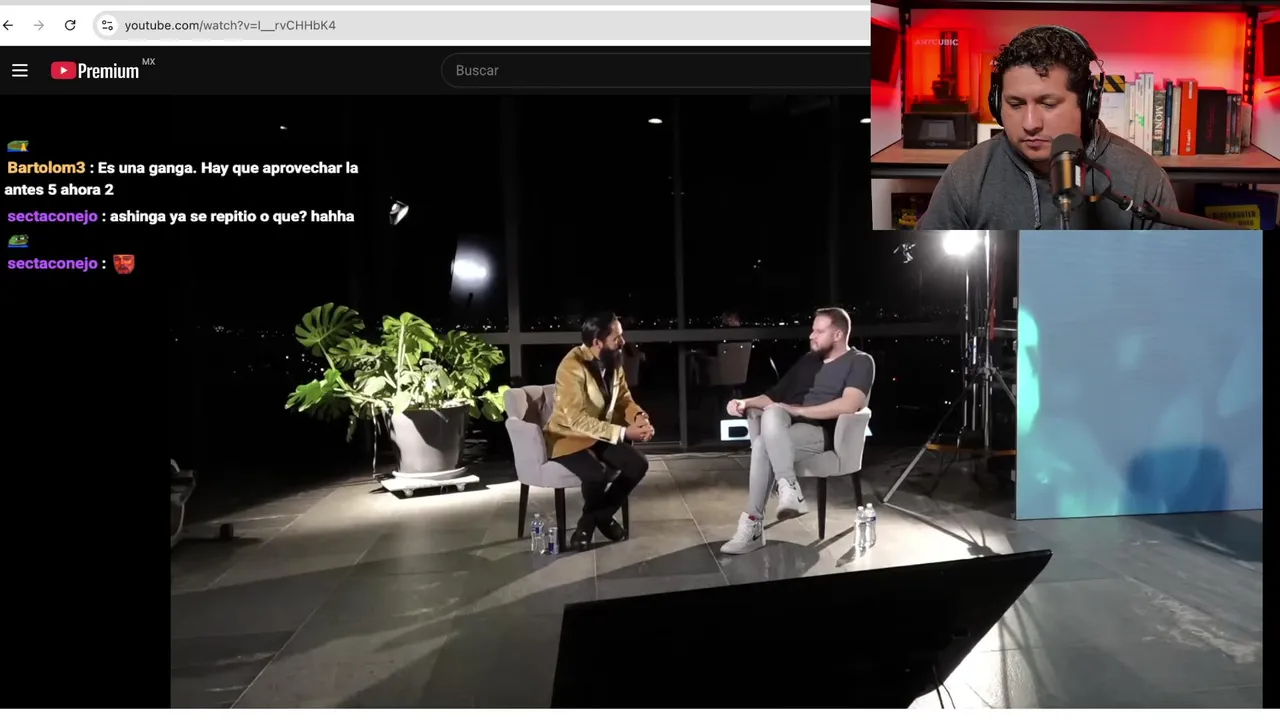This screenshot has height=720, width=1280.
Task: Click emote above sectaconejo's second message
Action: click(18, 241)
